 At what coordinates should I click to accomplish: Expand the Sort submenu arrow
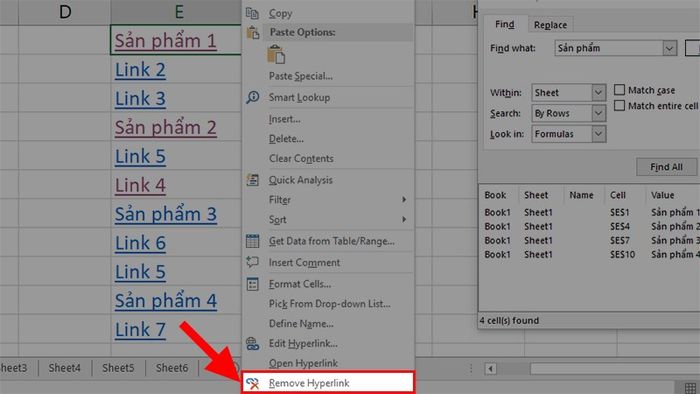click(x=404, y=219)
